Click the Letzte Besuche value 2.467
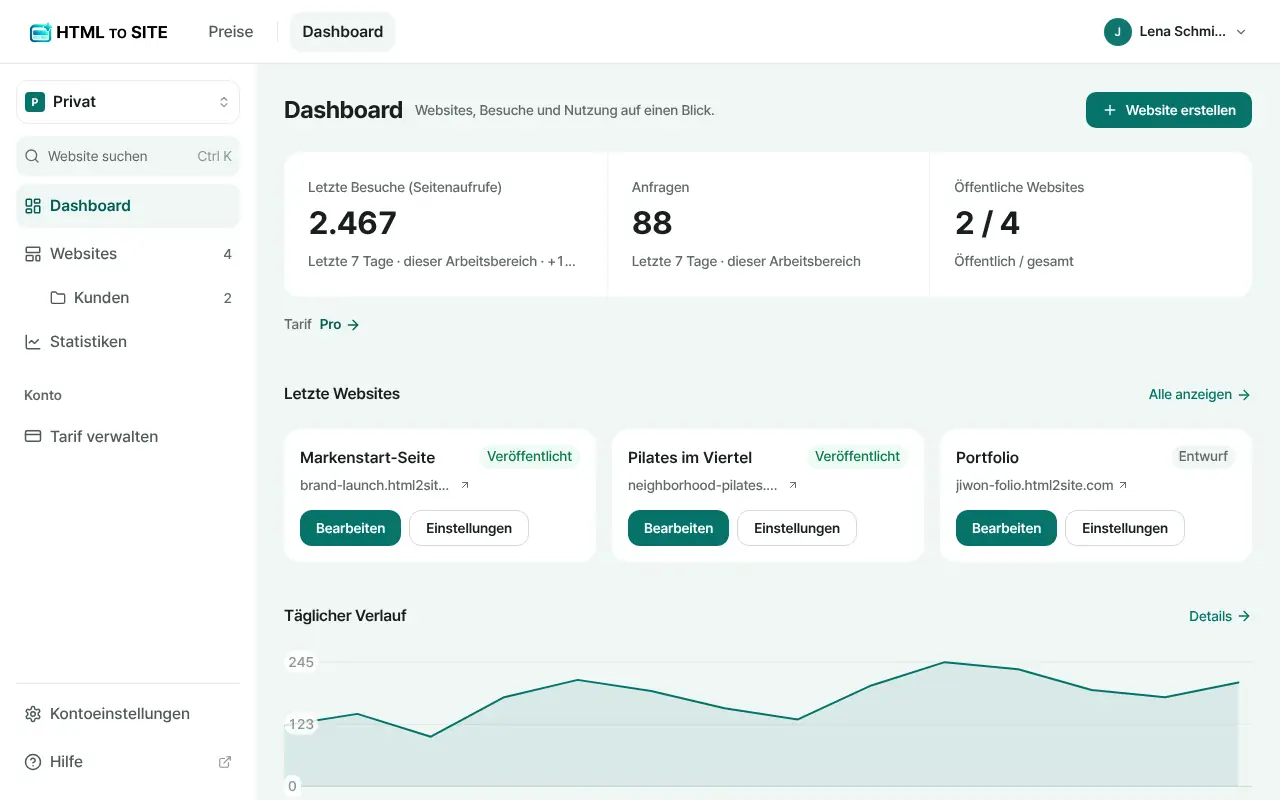This screenshot has height=800, width=1280. click(x=353, y=223)
